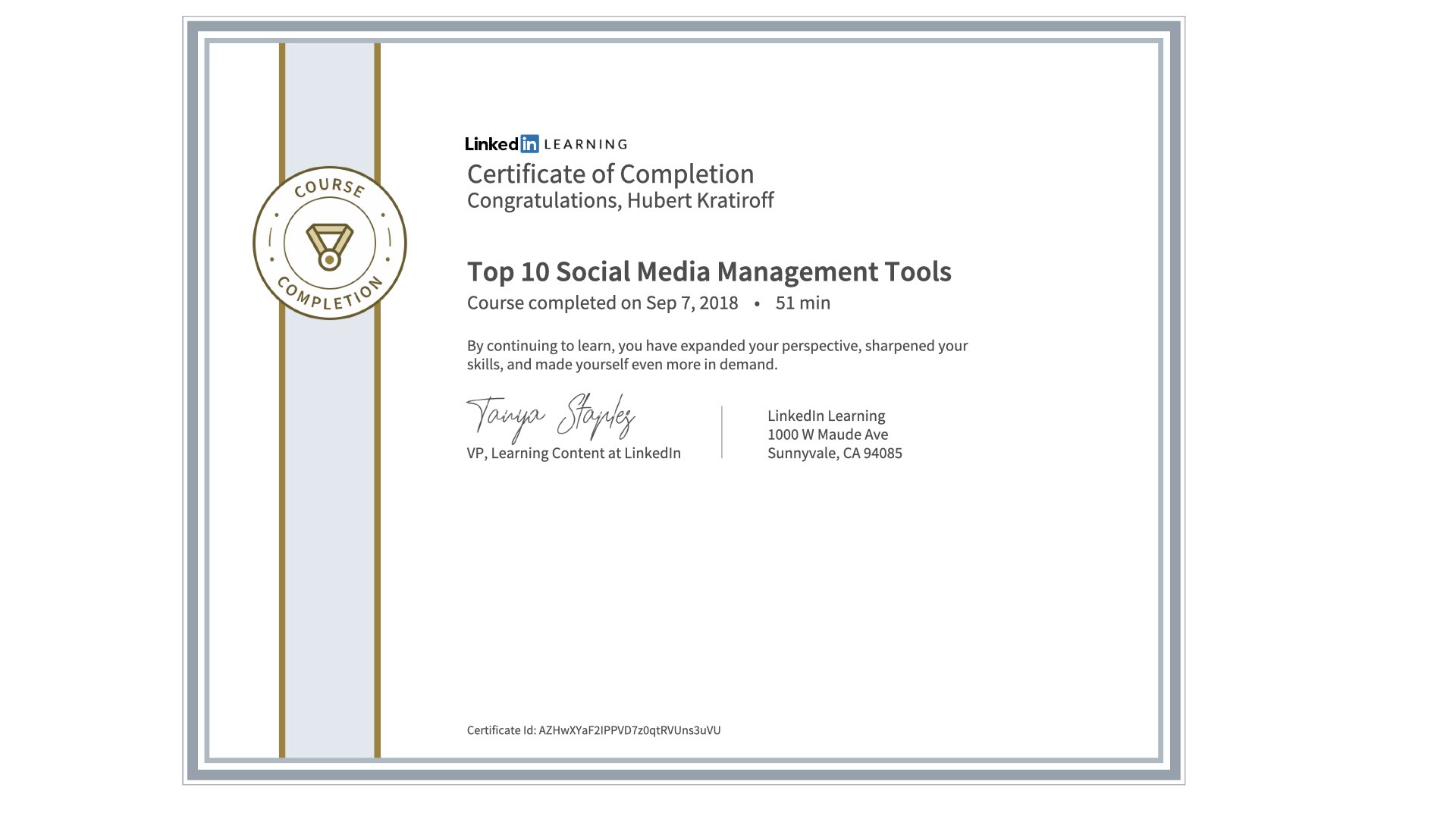Click Sunnyvale, CA 94085 address line

[x=834, y=453]
